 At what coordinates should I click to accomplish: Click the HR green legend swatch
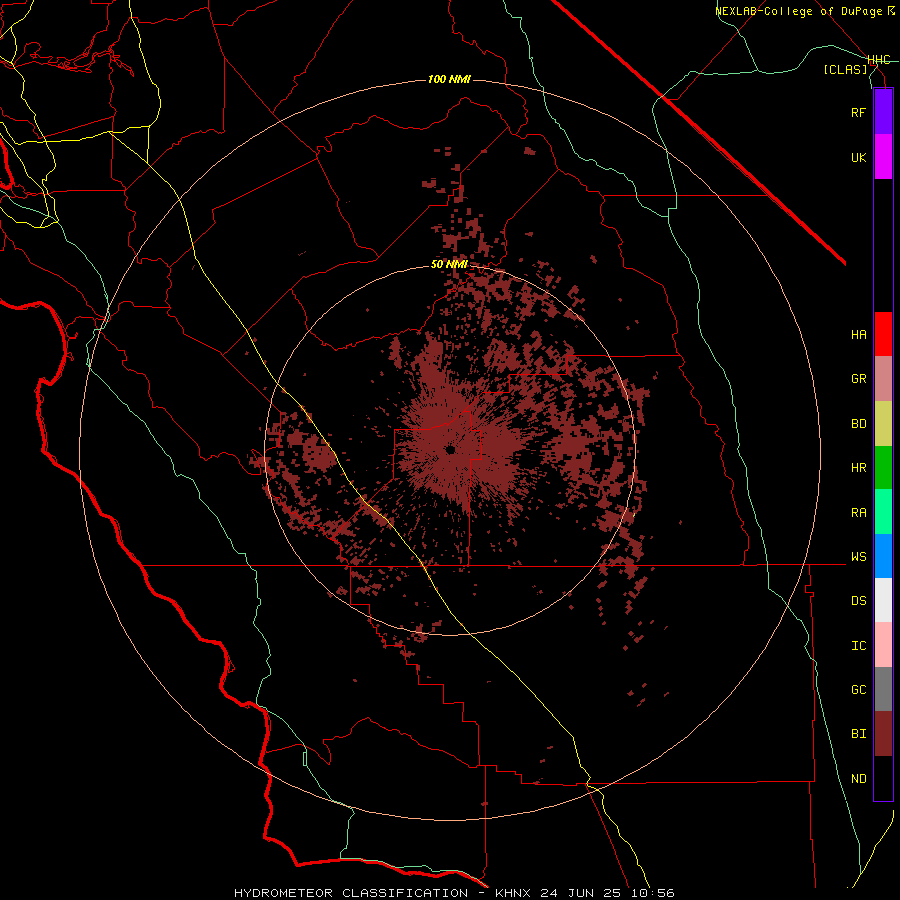pyautogui.click(x=883, y=468)
